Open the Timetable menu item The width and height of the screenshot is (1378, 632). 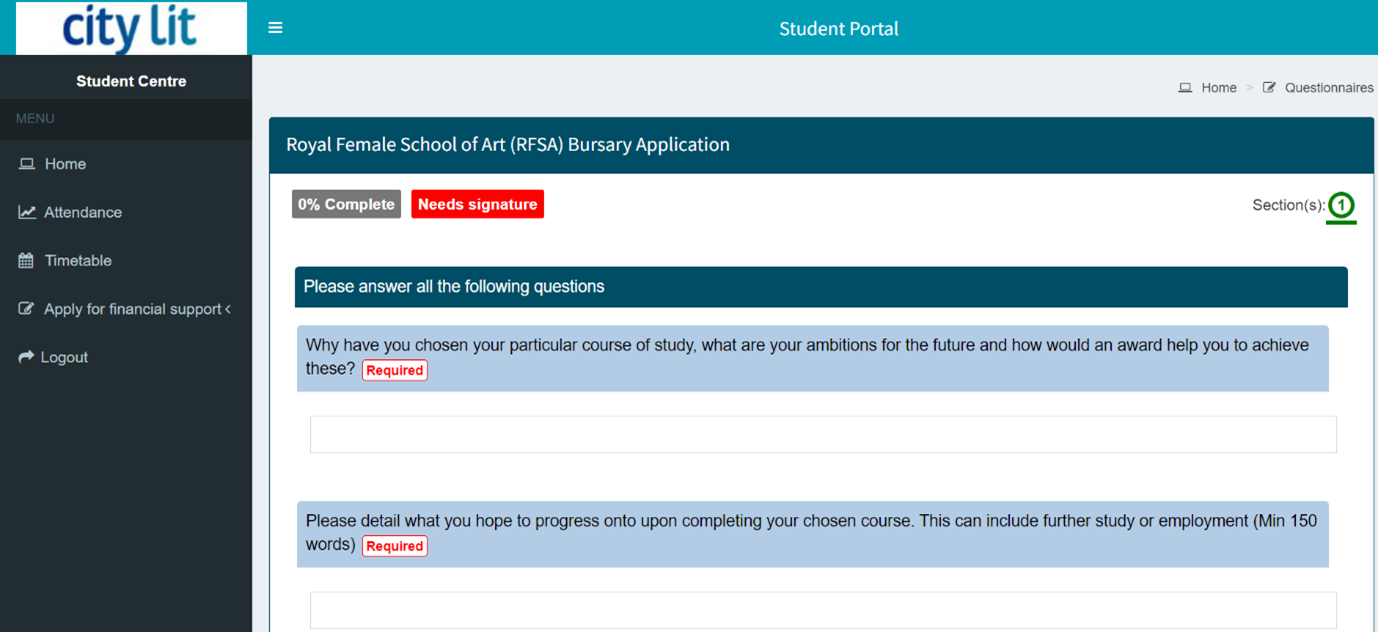78,261
